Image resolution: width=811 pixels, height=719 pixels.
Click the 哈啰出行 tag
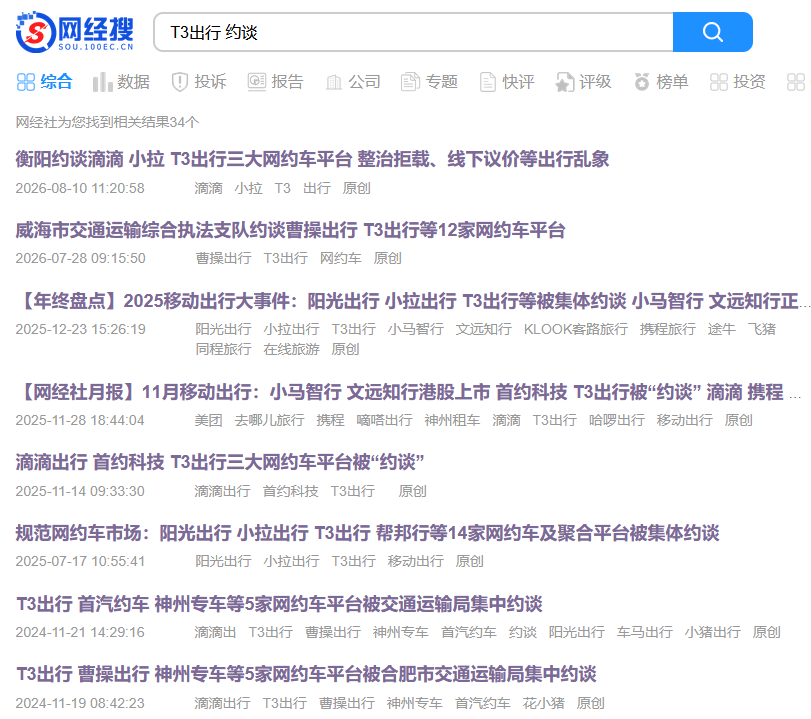617,420
